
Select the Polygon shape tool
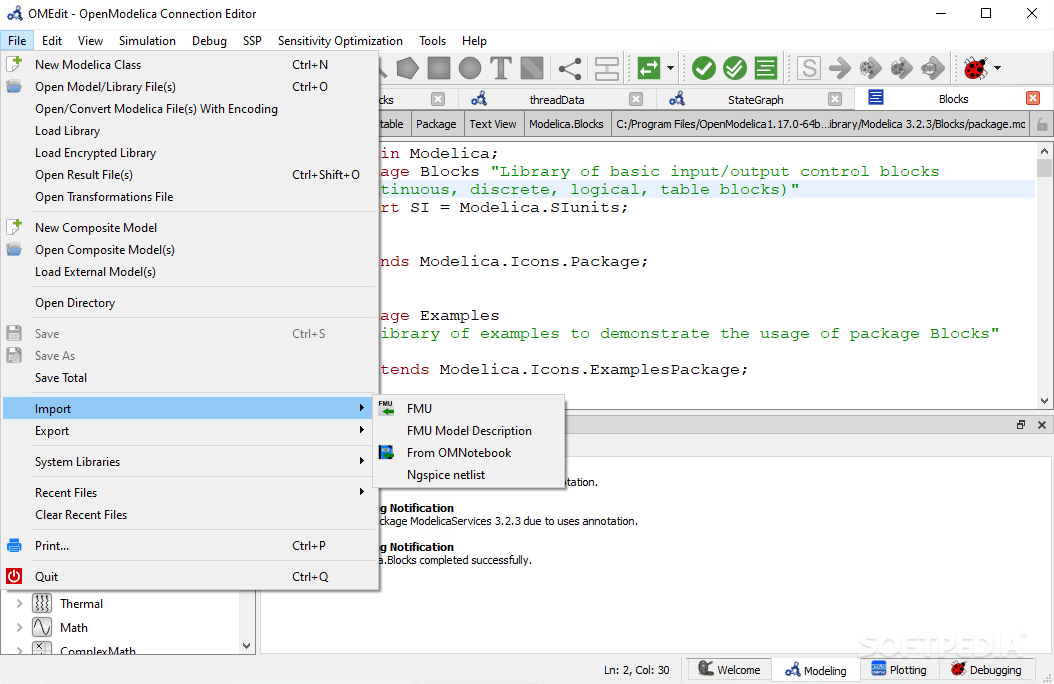pyautogui.click(x=407, y=68)
